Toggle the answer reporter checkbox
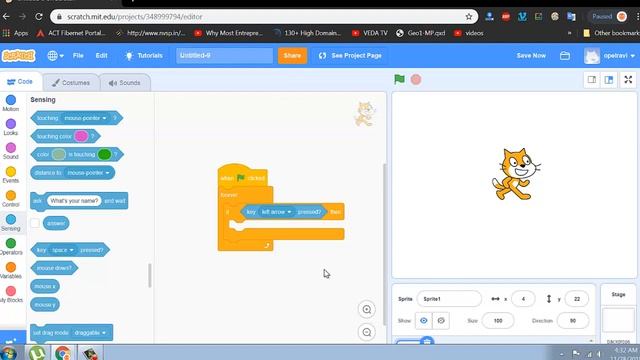640x360 pixels. [35, 223]
